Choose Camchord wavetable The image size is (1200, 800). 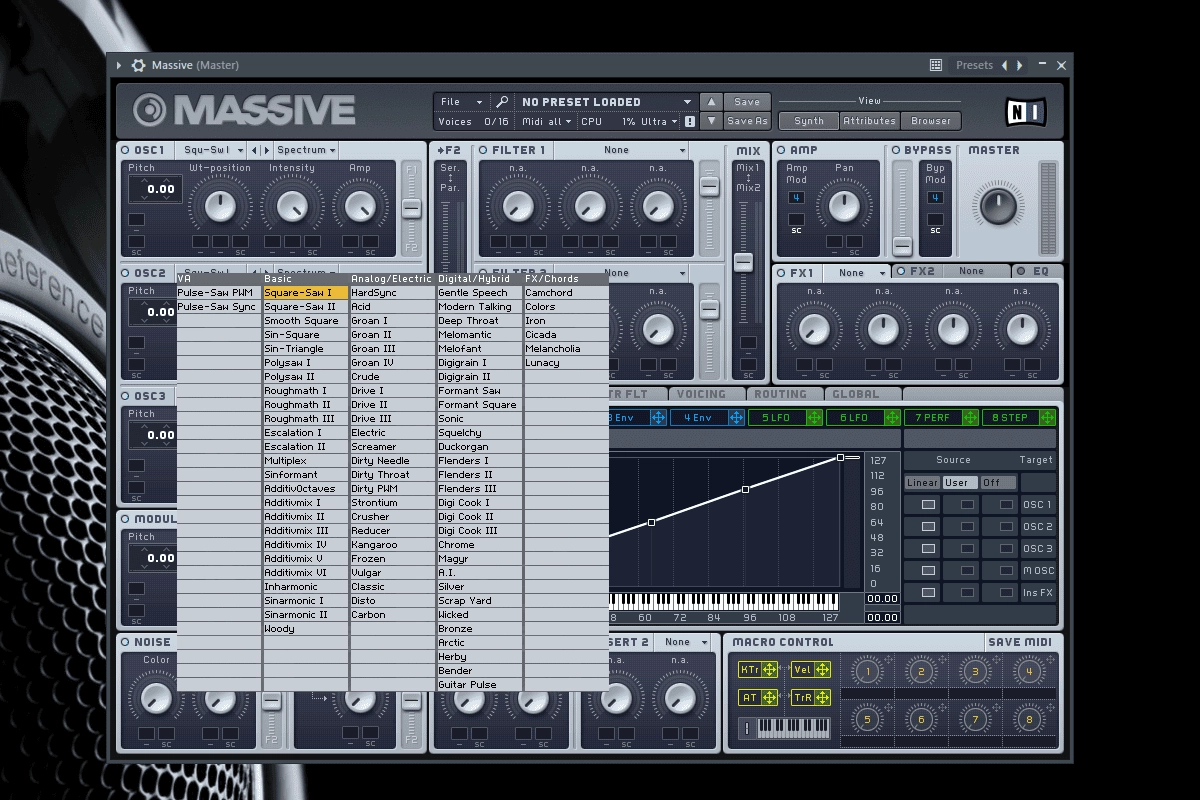pyautogui.click(x=567, y=293)
